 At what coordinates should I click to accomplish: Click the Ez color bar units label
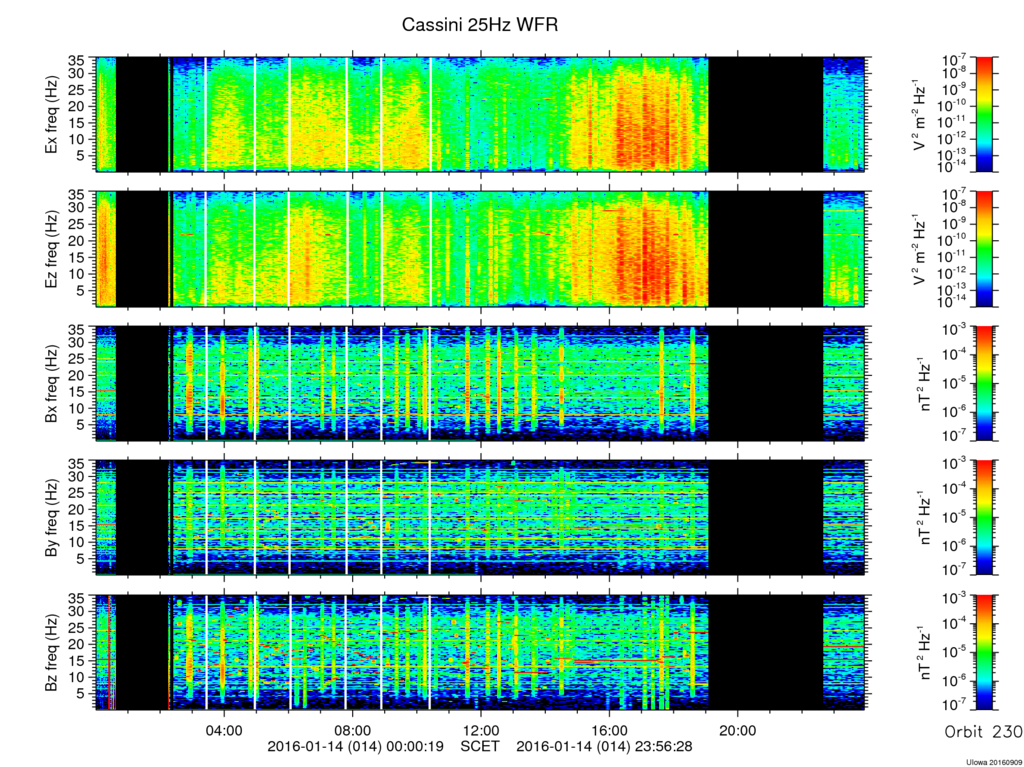click(x=920, y=250)
